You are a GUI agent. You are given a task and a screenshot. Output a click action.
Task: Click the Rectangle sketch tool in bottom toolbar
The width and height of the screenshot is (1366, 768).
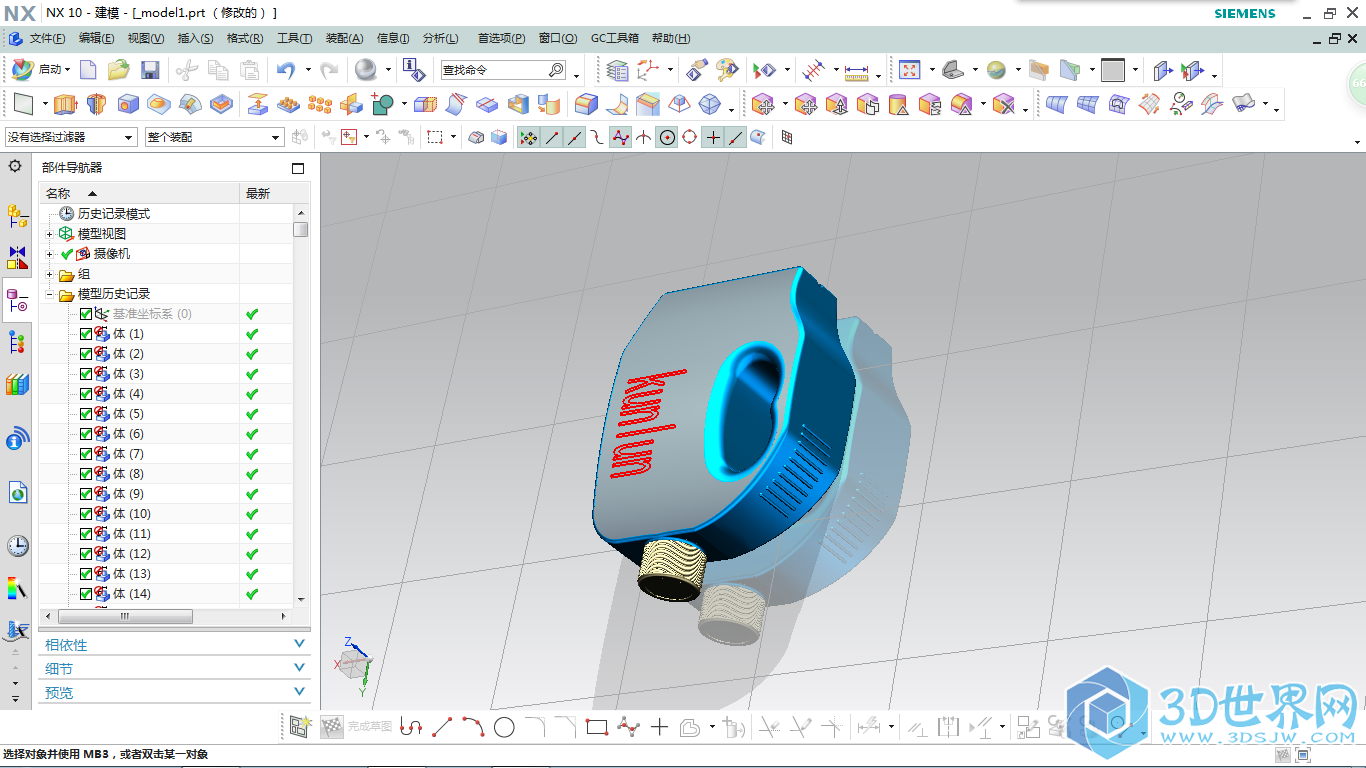coord(597,727)
